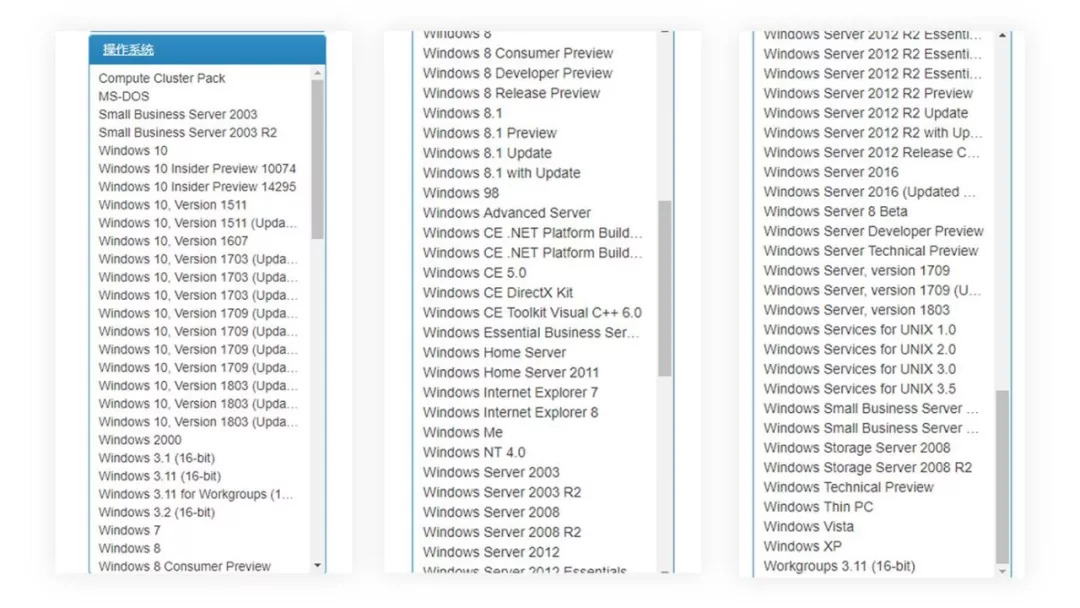1080x608 pixels.
Task: Select "Windows CE Toolkit Visual C++ 6.0"
Action: point(532,313)
